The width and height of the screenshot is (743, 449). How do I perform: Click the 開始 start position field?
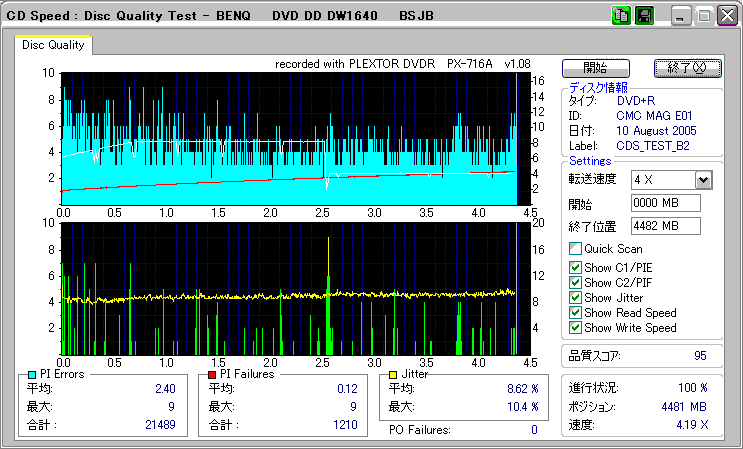(665, 203)
